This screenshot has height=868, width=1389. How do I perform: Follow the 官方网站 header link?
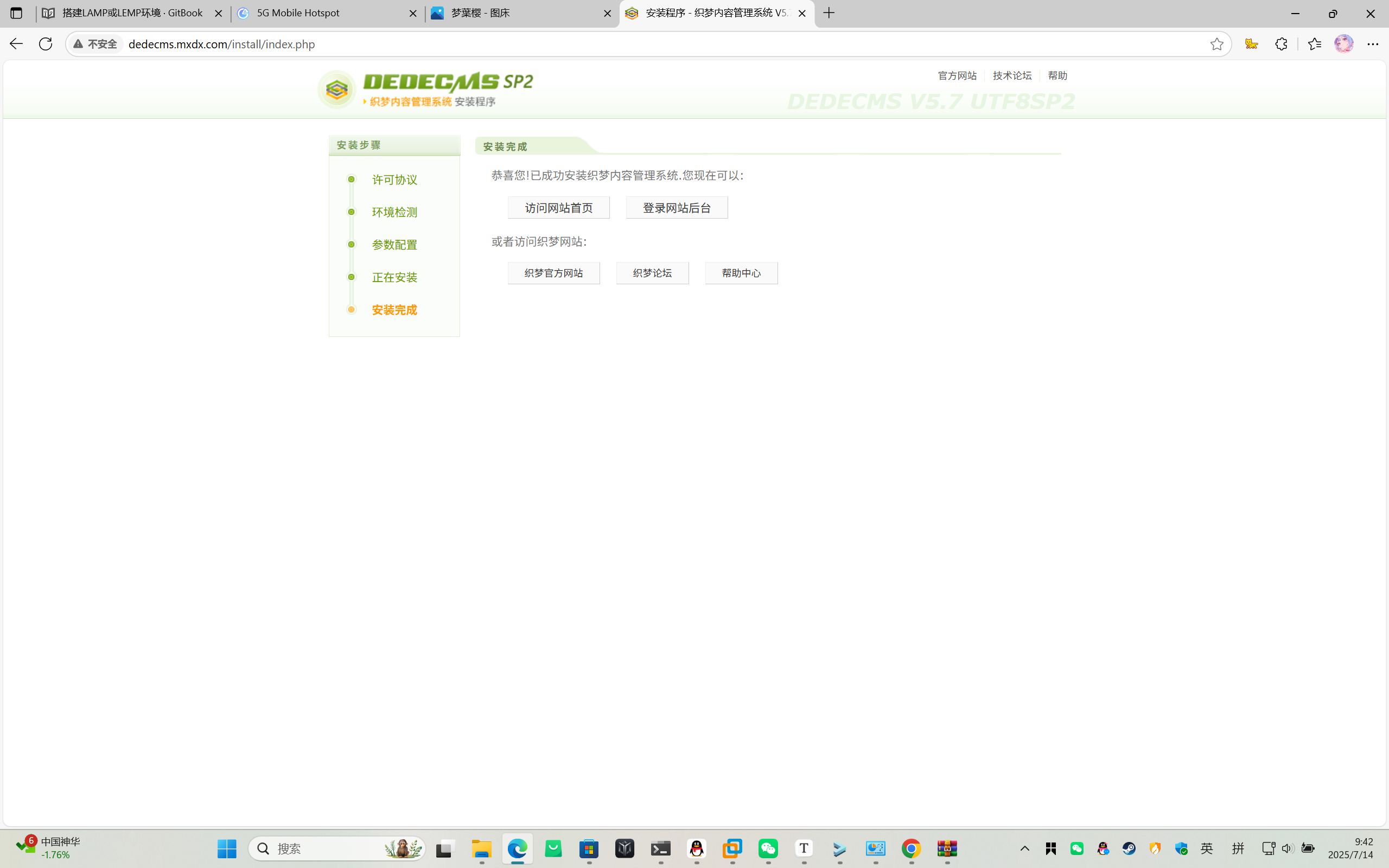click(957, 76)
